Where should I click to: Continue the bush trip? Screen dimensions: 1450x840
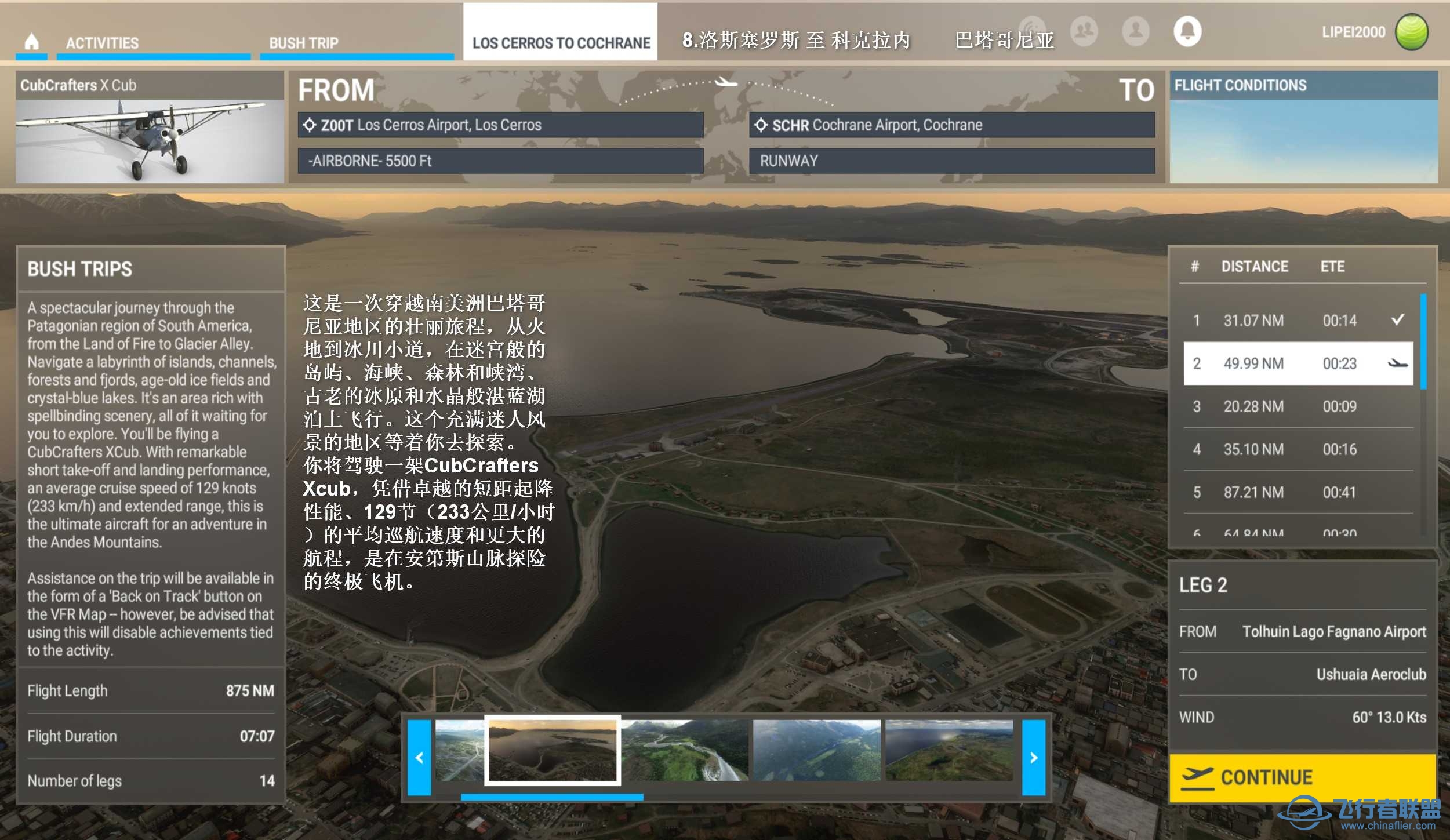(x=1302, y=778)
